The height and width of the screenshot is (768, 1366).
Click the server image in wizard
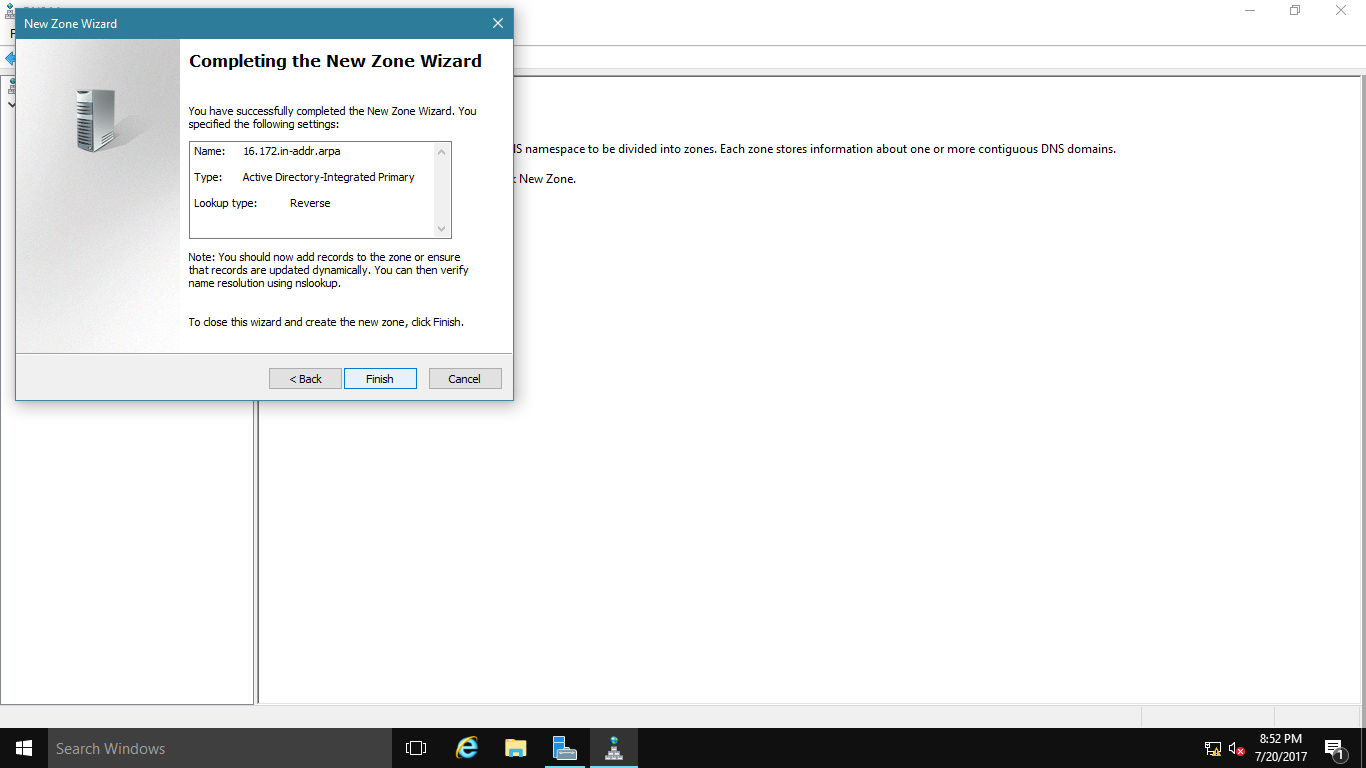point(96,120)
